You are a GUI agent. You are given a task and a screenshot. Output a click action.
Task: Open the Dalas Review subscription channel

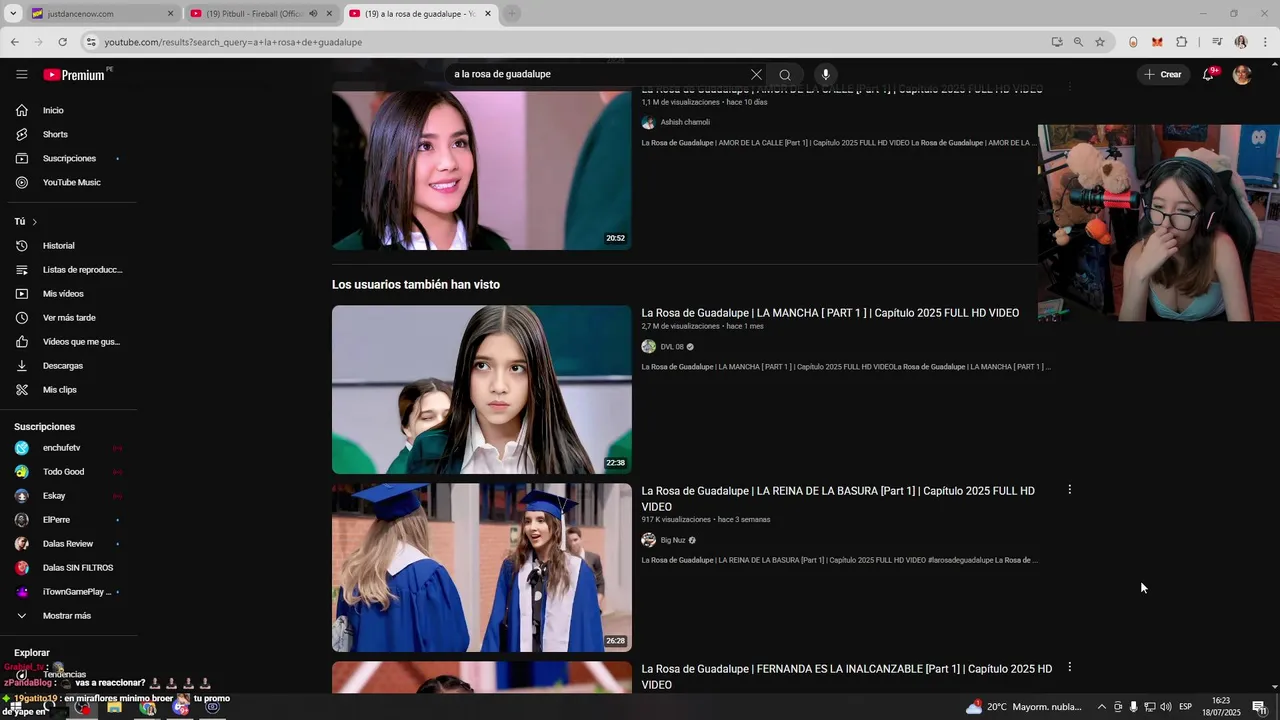click(x=69, y=543)
